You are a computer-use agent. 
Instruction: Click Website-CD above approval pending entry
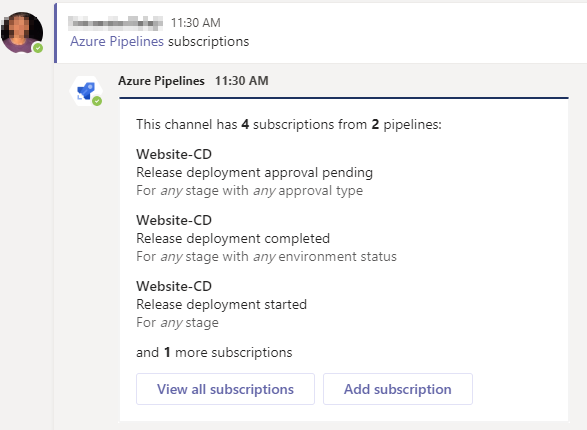pos(174,154)
